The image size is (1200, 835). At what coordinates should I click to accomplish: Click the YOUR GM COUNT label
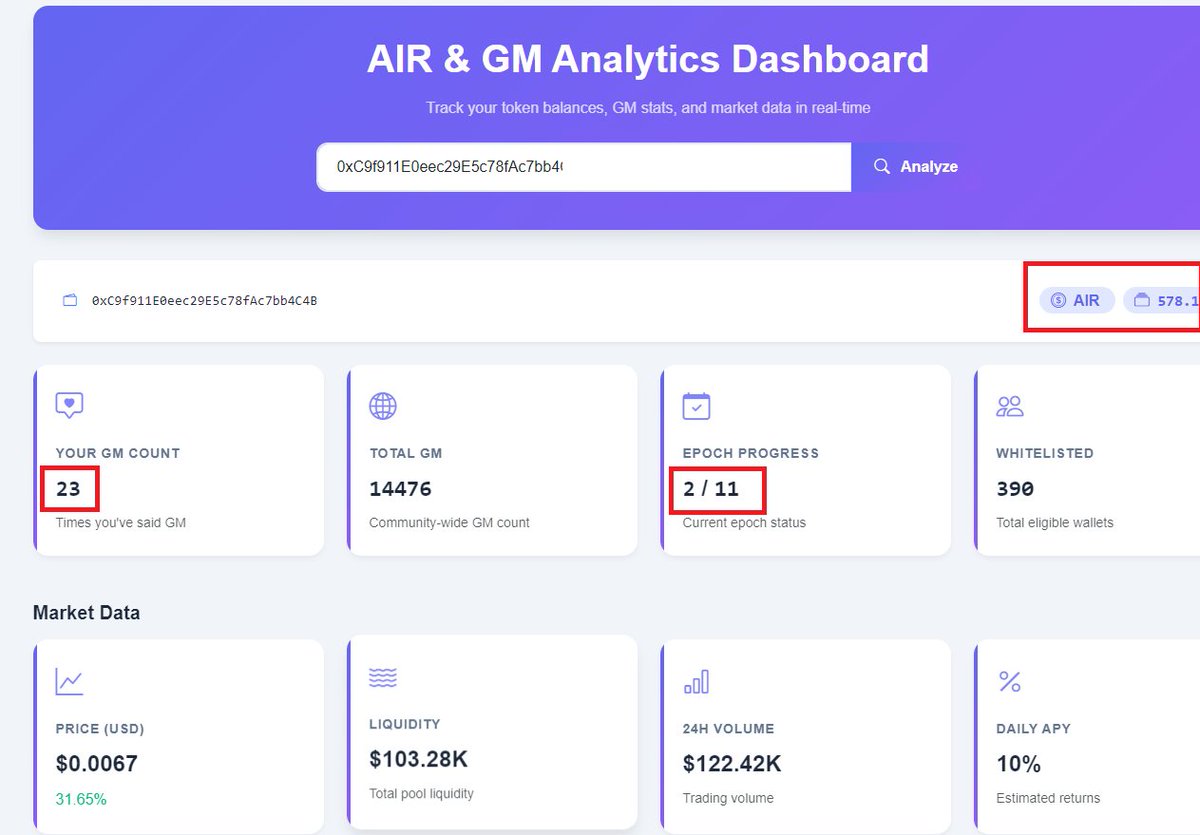coord(118,453)
